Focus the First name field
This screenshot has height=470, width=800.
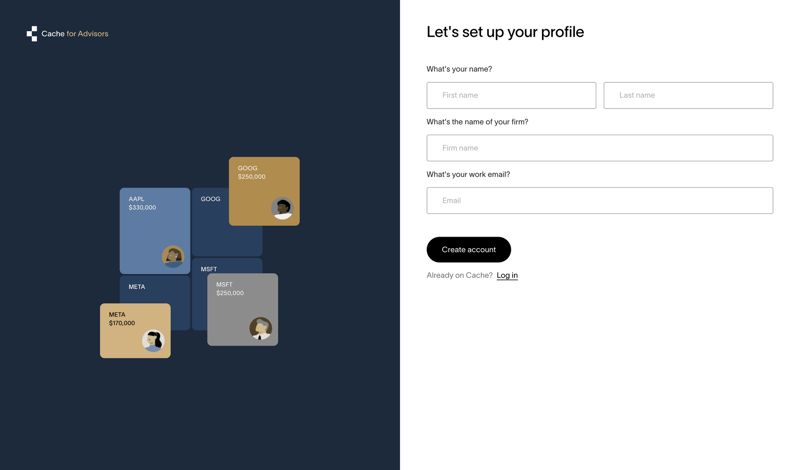pos(511,95)
